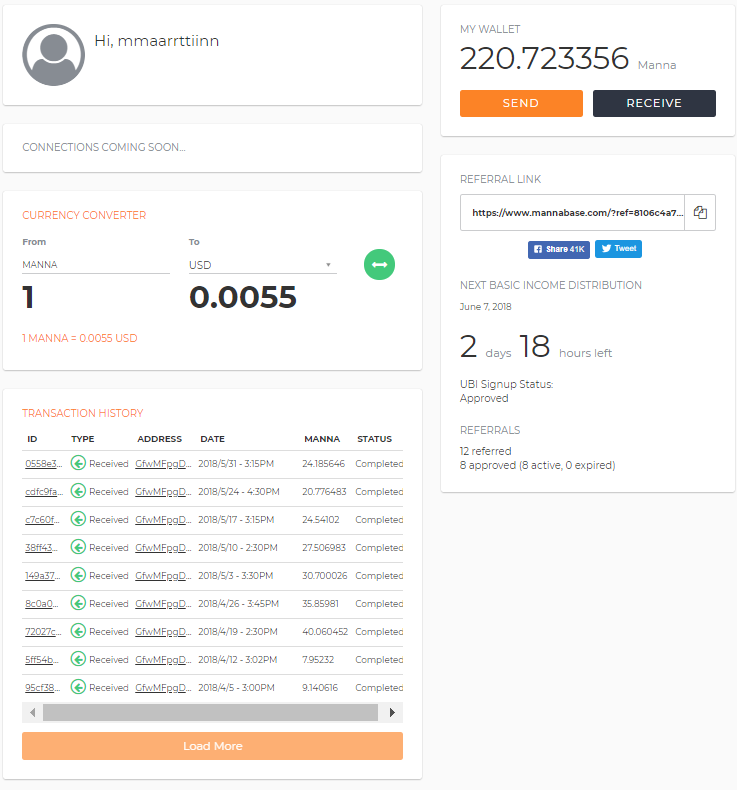Open transaction ID 8c0a0 link
Viewport: 737px width, 790px height.
(42, 604)
